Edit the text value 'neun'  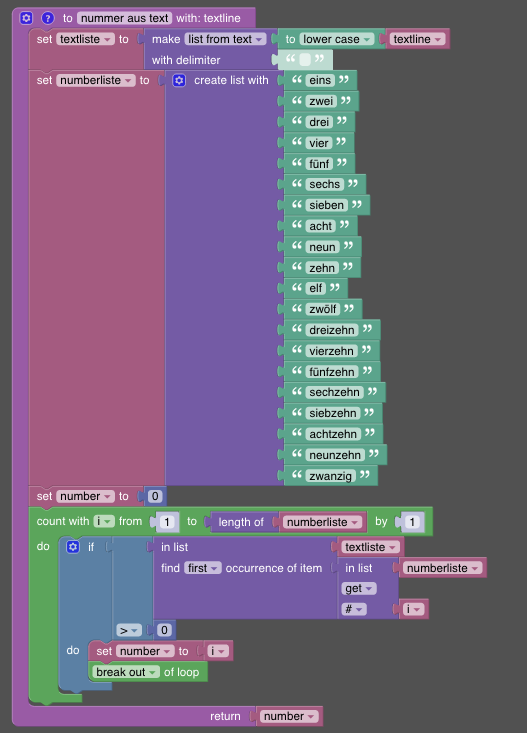323,247
